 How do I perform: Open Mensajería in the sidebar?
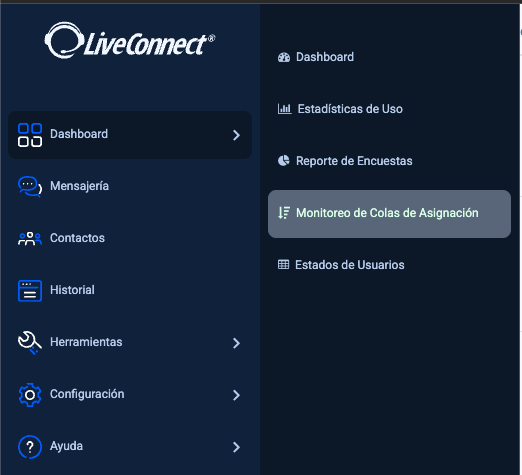79,186
